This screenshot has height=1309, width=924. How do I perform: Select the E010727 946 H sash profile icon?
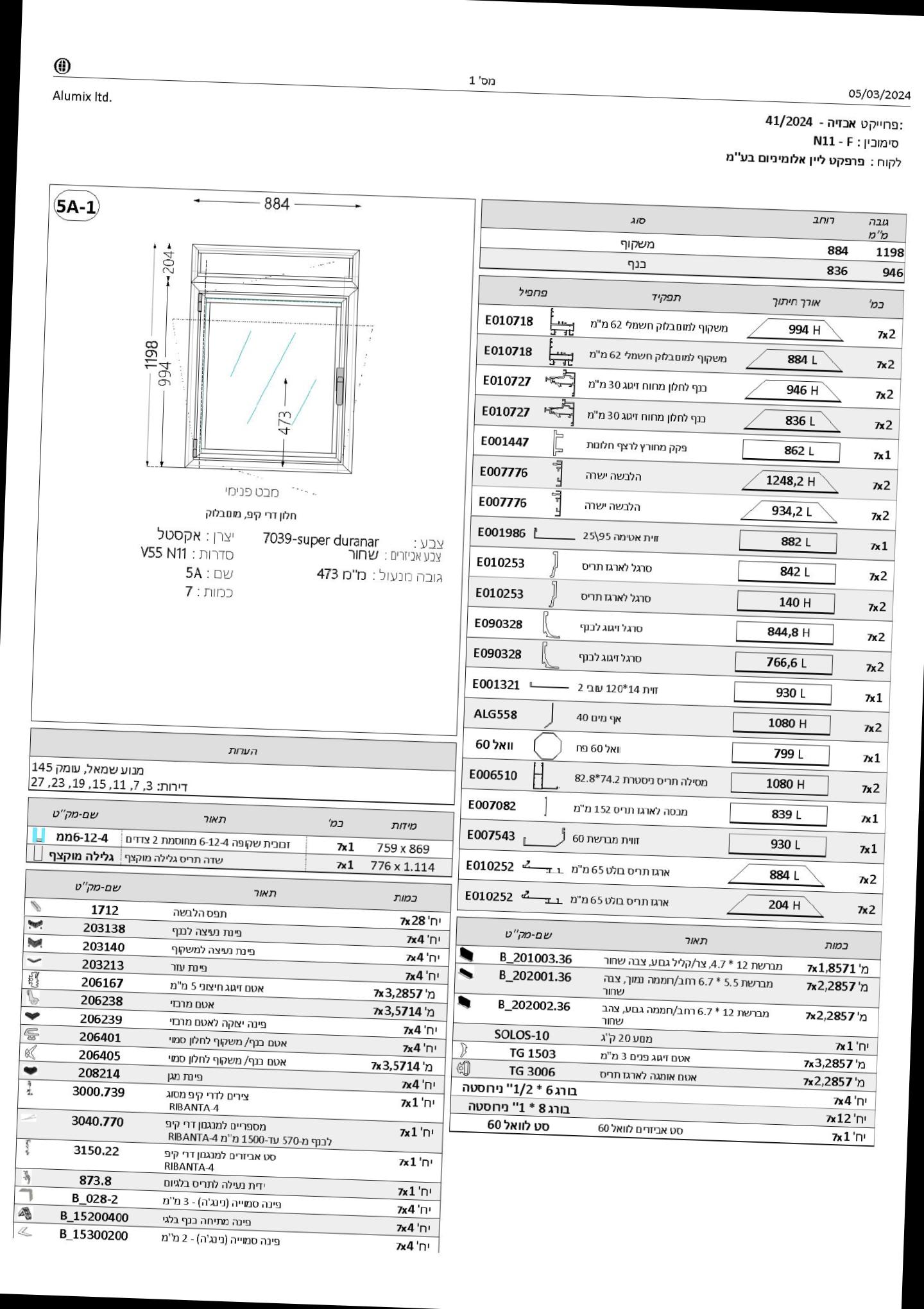560,383
